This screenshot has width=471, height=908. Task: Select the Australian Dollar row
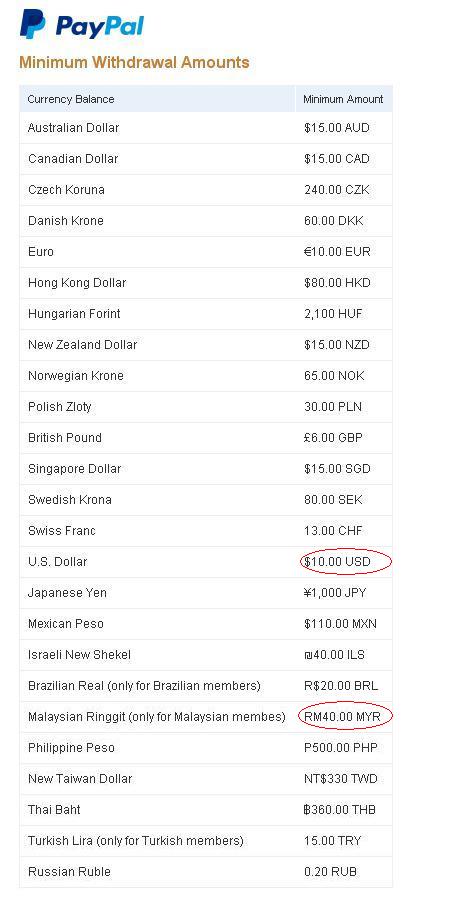click(x=206, y=128)
